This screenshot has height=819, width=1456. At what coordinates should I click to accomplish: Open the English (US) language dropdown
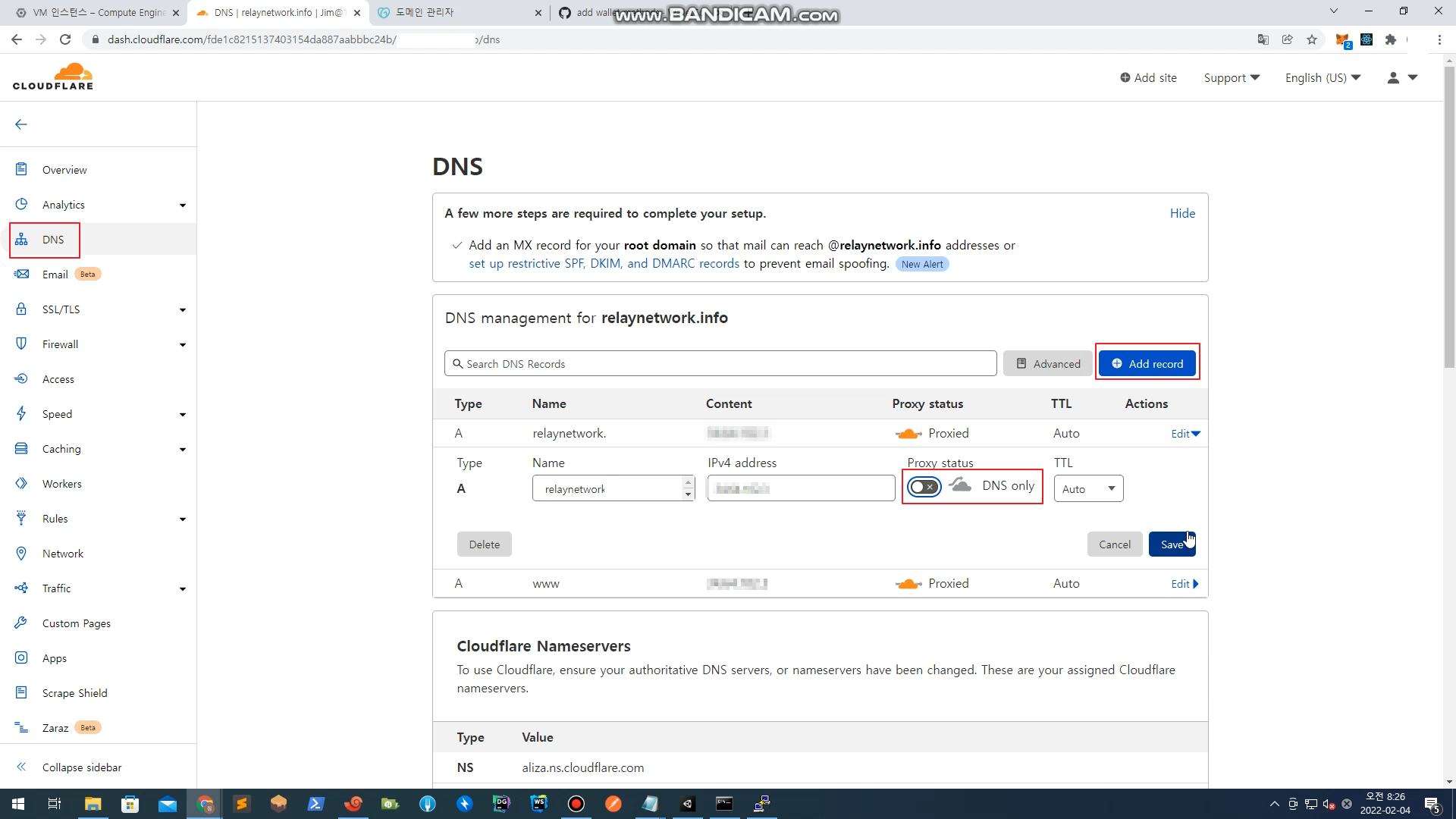1323,78
